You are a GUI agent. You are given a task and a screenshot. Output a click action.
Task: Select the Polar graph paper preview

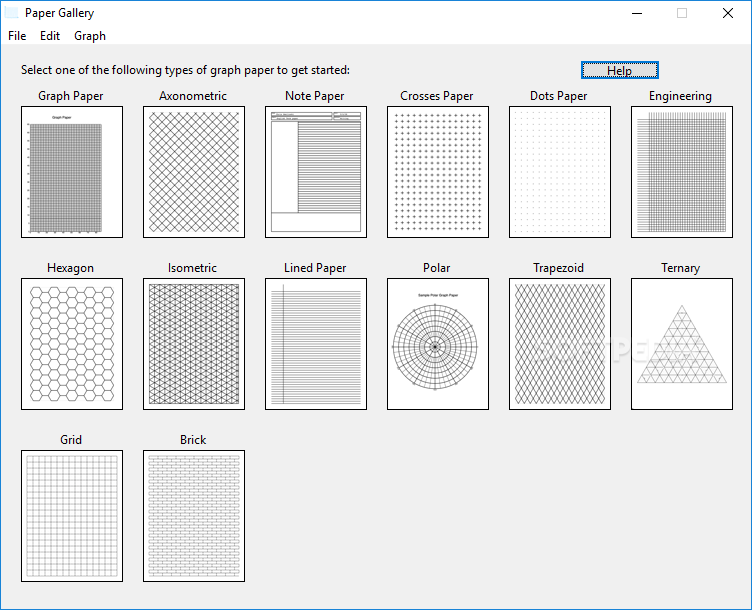click(x=438, y=344)
